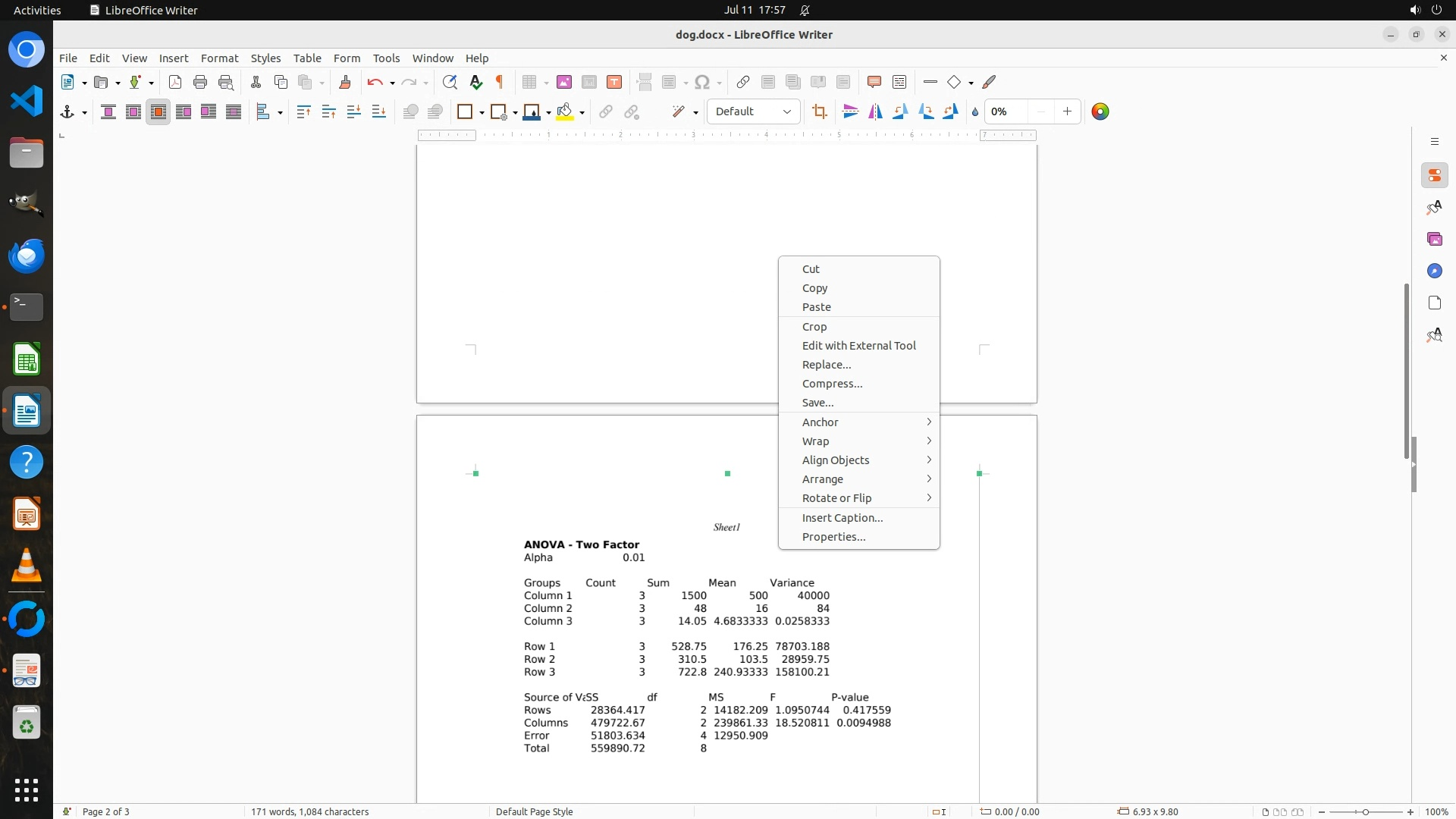Toggle the Wrap Through button
Screen dimensions: 1456x819
pos(234,112)
